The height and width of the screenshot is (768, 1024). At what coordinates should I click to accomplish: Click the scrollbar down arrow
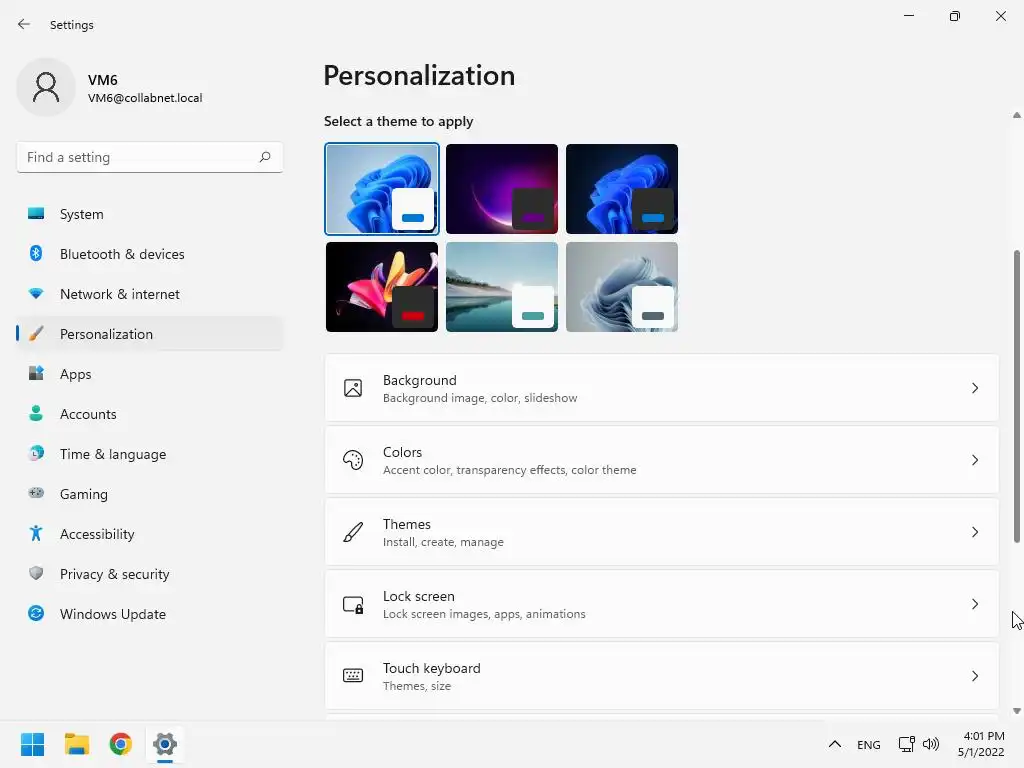pos(1016,711)
